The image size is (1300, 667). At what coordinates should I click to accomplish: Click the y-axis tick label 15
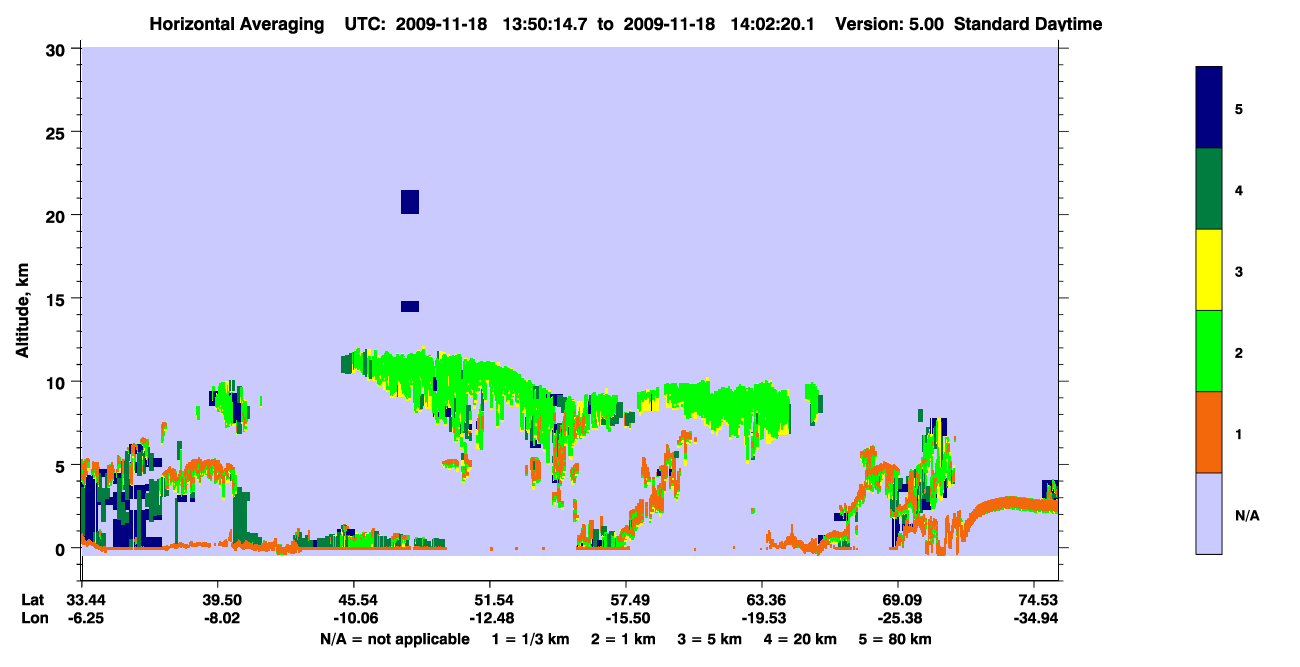[58, 299]
